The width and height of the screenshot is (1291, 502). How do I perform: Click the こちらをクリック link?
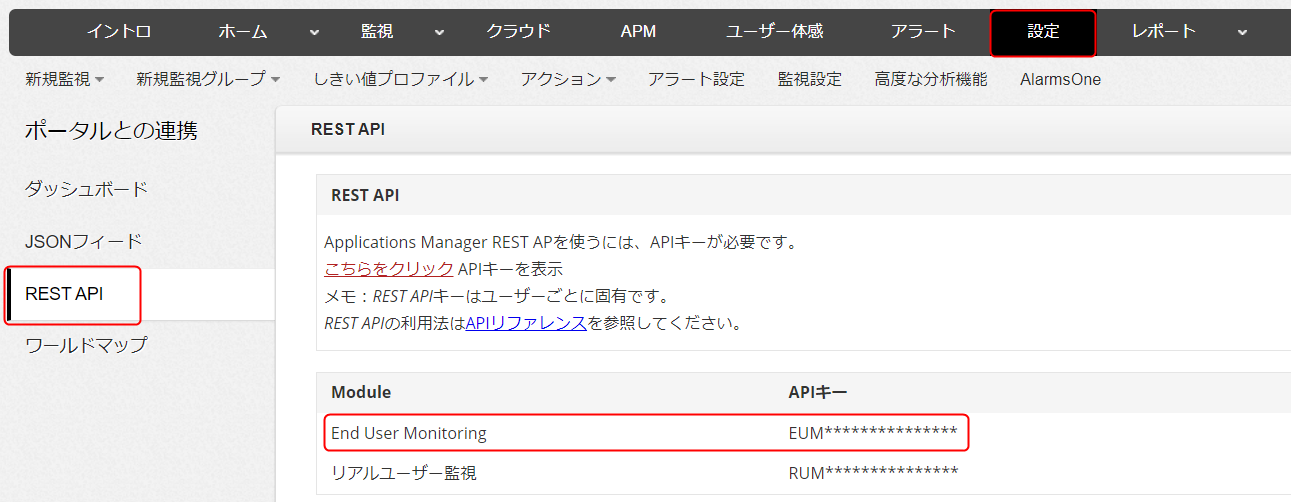389,269
